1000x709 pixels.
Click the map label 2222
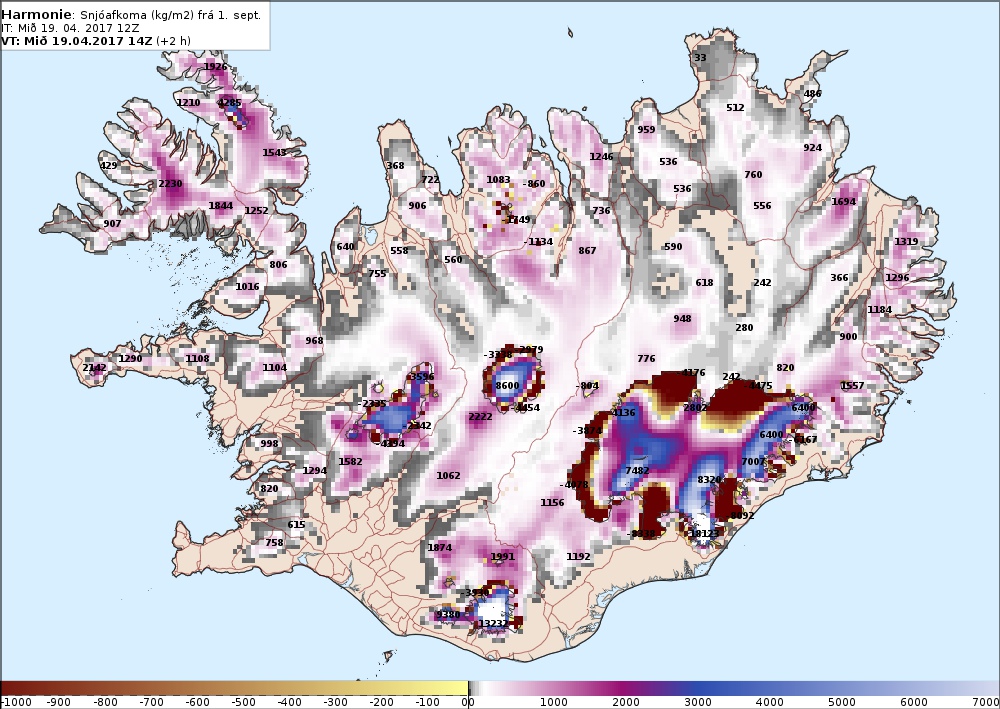pyautogui.click(x=480, y=416)
